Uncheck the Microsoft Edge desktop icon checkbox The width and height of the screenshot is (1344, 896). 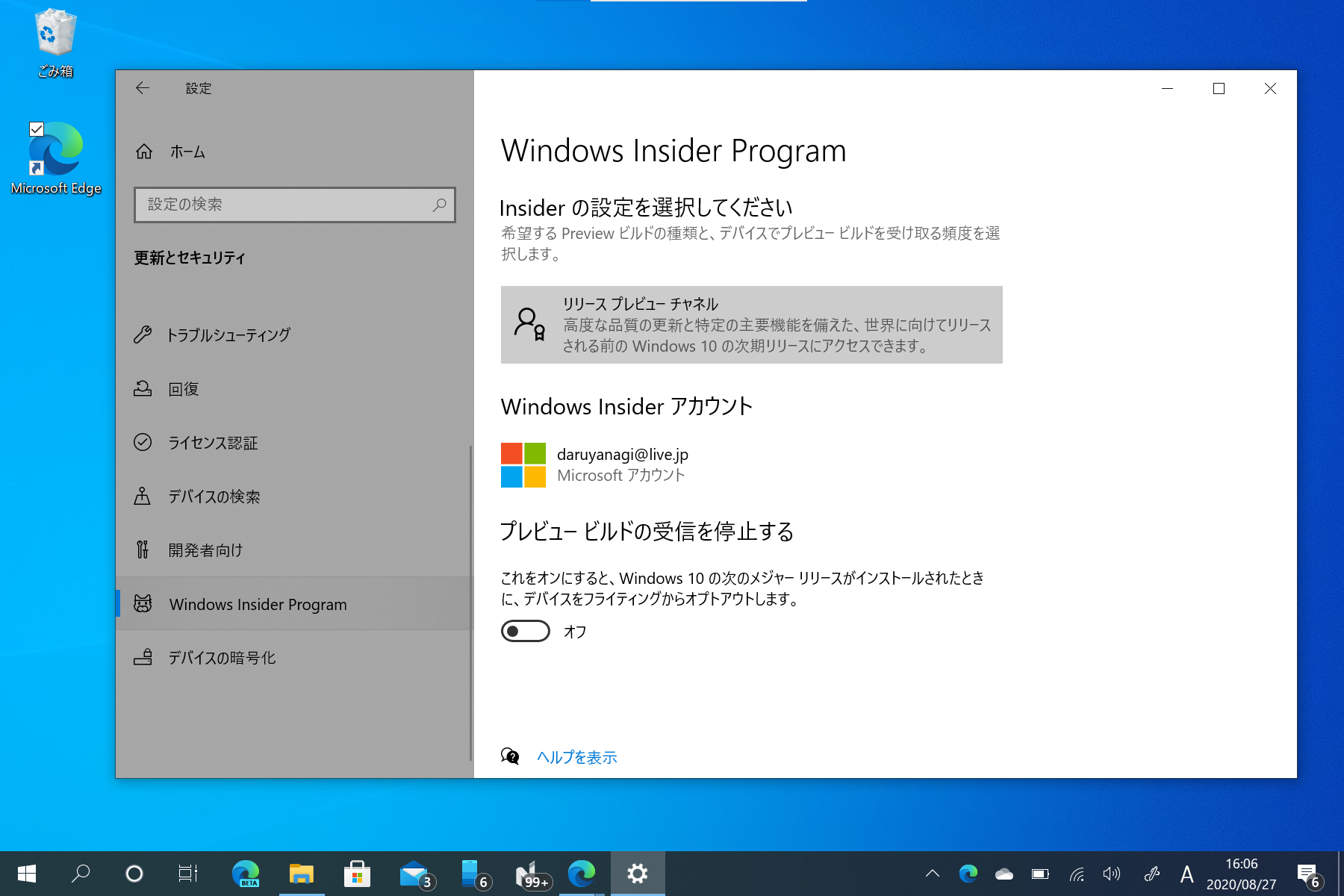click(x=37, y=128)
